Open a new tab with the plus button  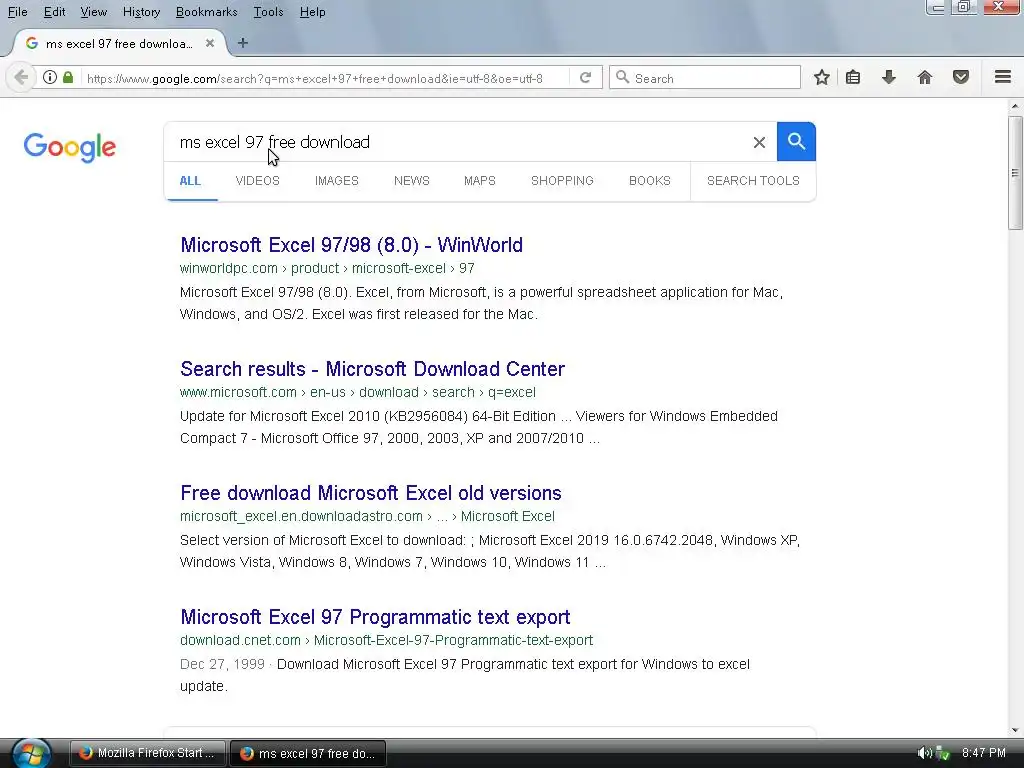(242, 43)
